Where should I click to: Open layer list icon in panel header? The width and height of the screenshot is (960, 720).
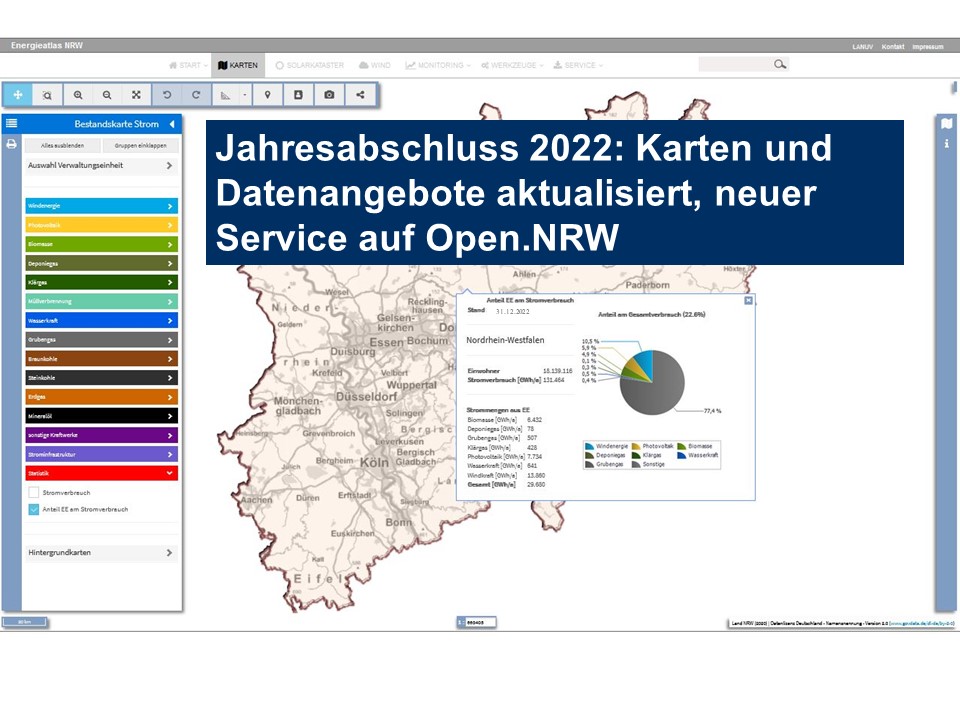pos(12,124)
